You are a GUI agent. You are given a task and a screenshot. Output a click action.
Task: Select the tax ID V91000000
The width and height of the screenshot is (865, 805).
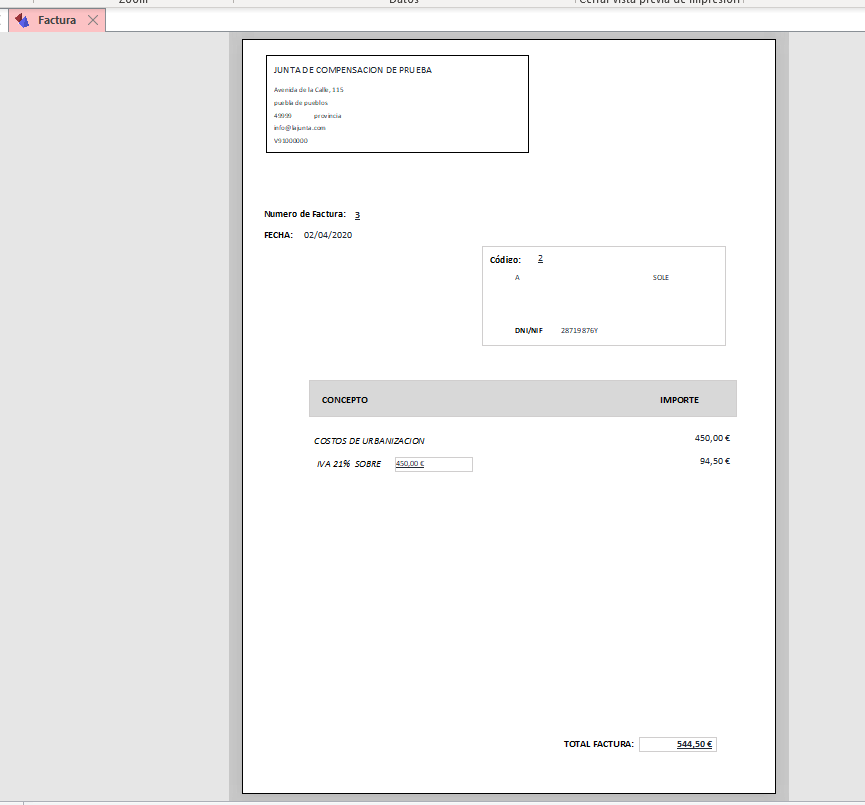pos(290,141)
